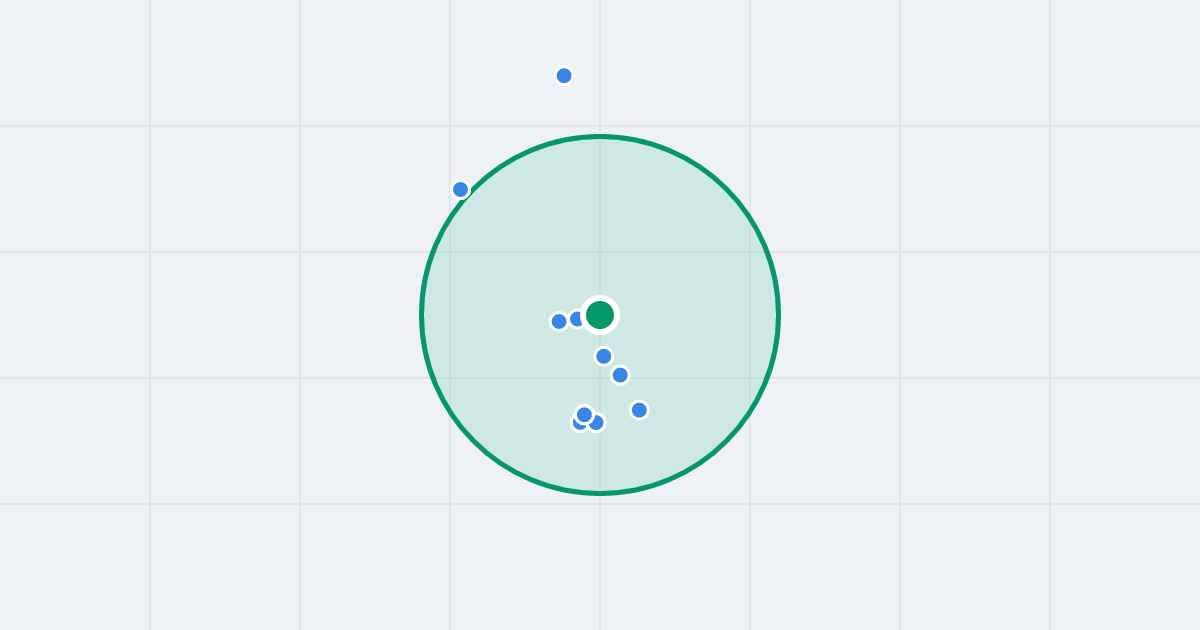Pick the blue dot on the circle's upper-left edge
Image resolution: width=1200 pixels, height=630 pixels.
[x=460, y=189]
